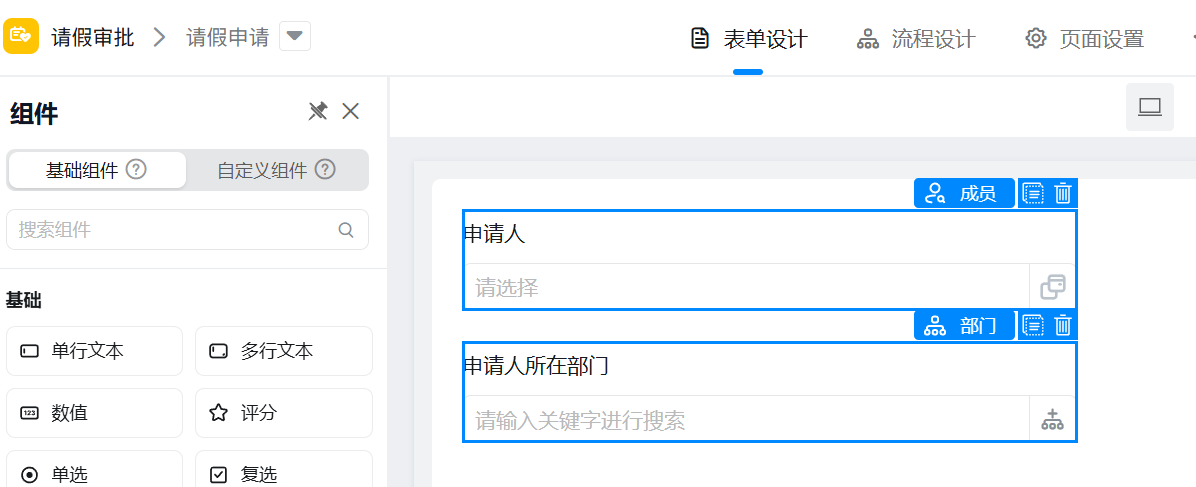Delete the 申请人 member field

[1063, 193]
